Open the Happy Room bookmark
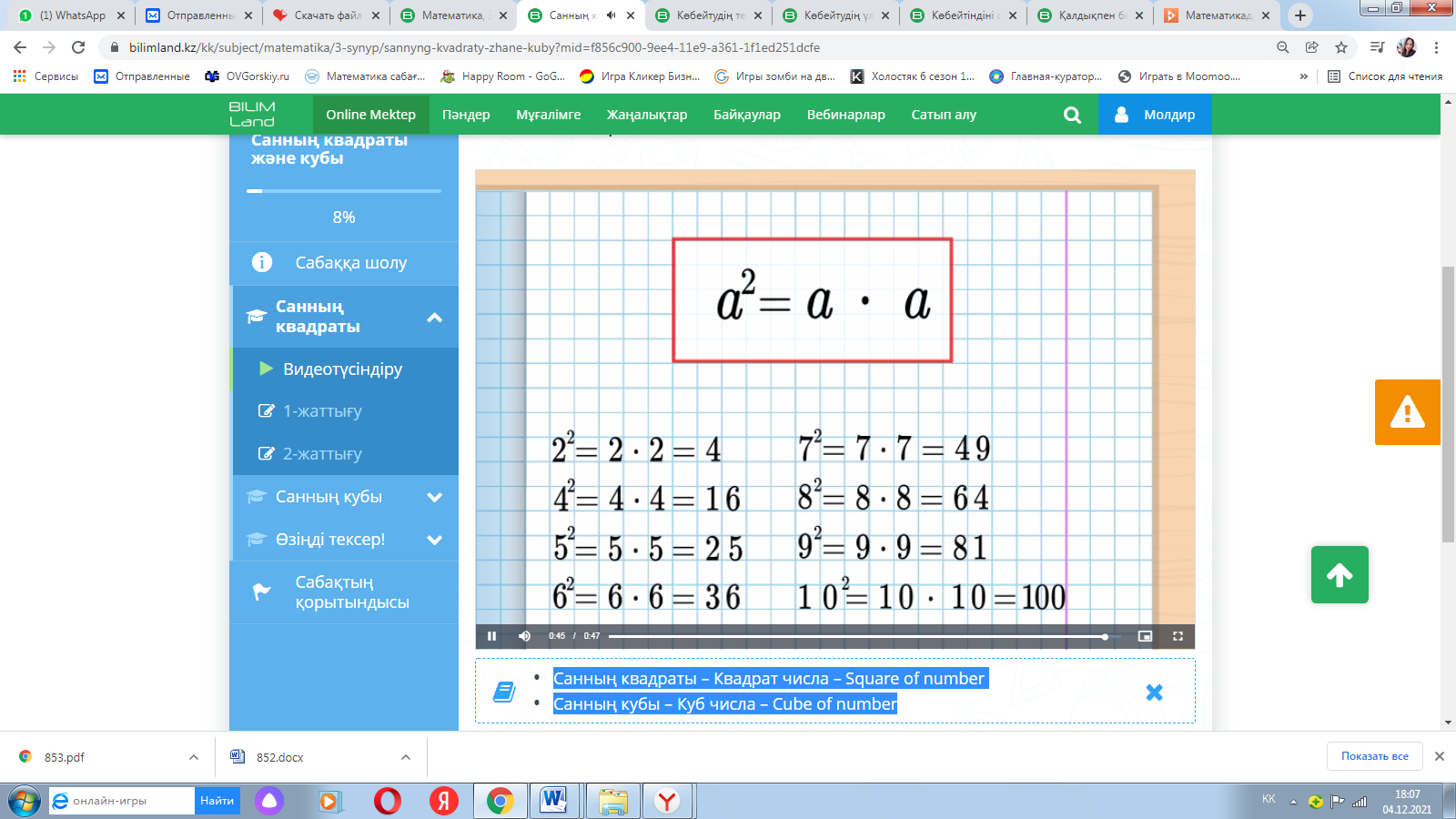Image resolution: width=1456 pixels, height=819 pixels. coord(502,76)
